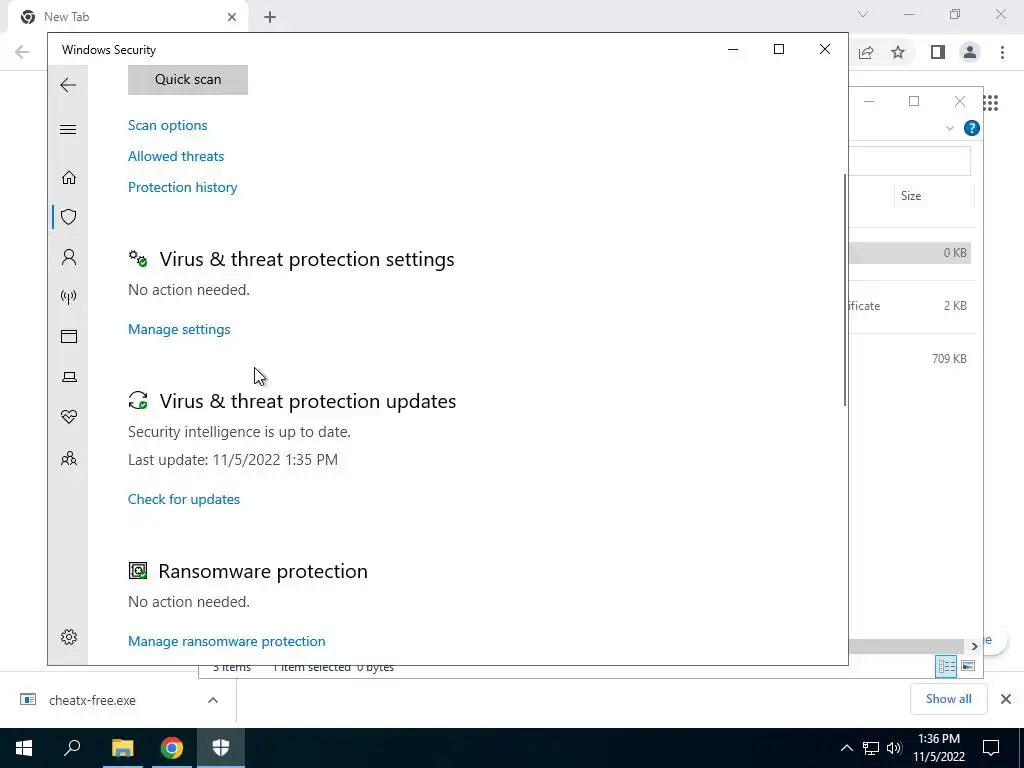Open cheatx-free.exe download options chevron
This screenshot has height=768, width=1024.
coord(213,700)
